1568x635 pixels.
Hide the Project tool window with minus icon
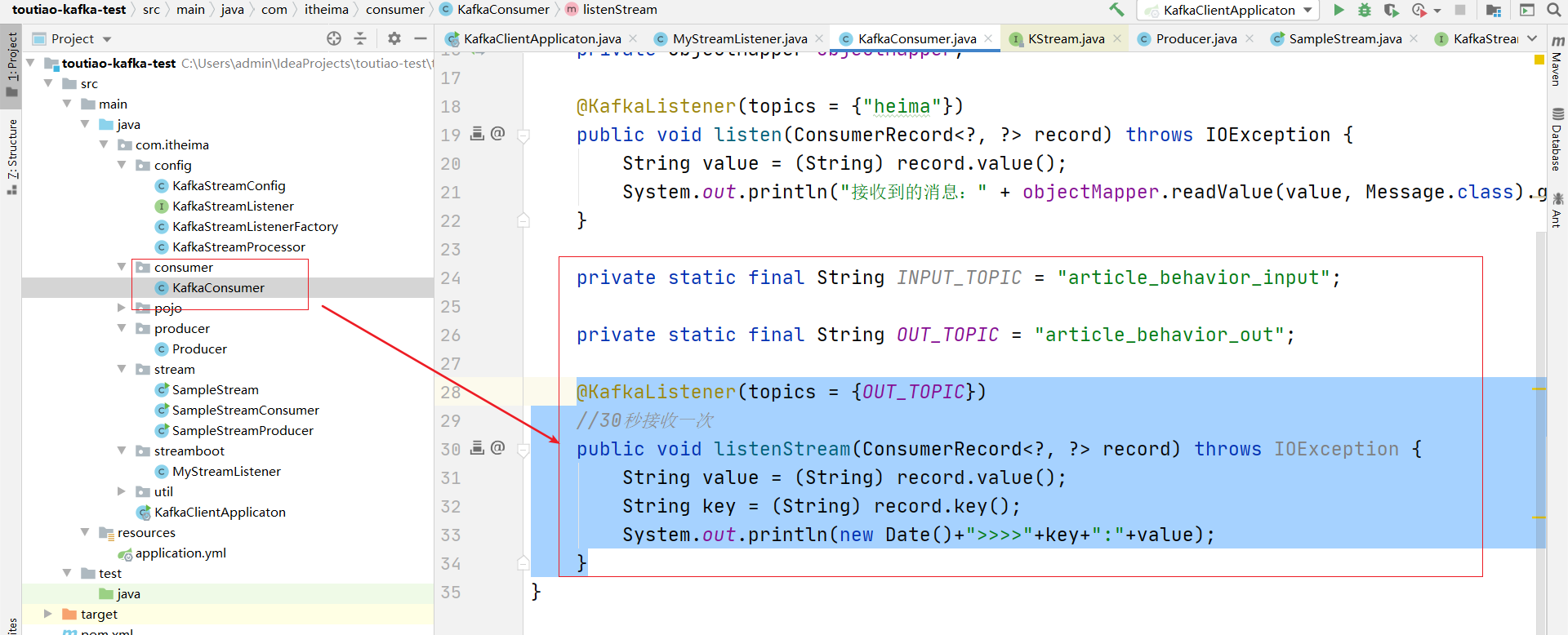[421, 38]
